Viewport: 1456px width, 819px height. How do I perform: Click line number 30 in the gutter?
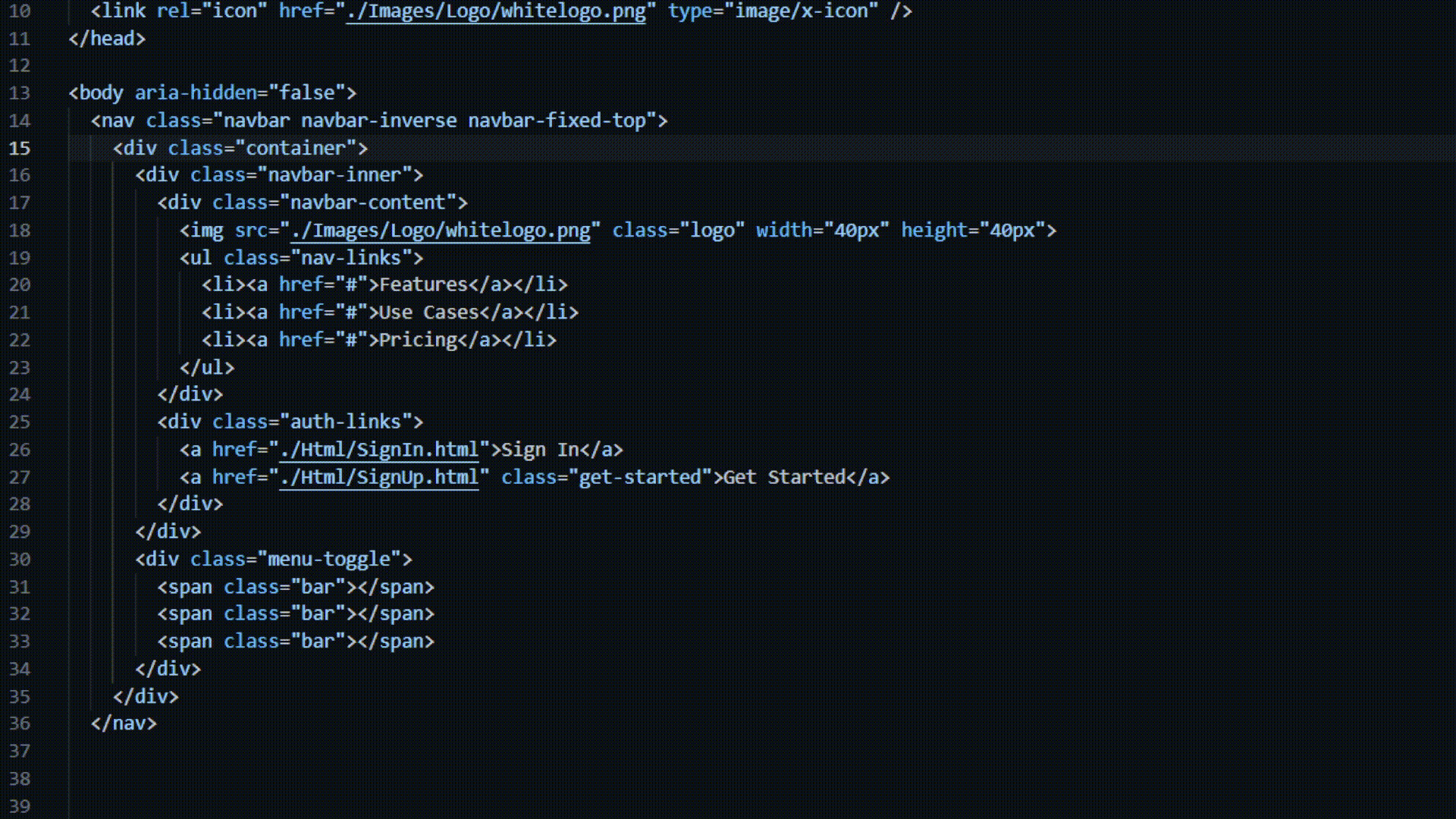[20, 560]
